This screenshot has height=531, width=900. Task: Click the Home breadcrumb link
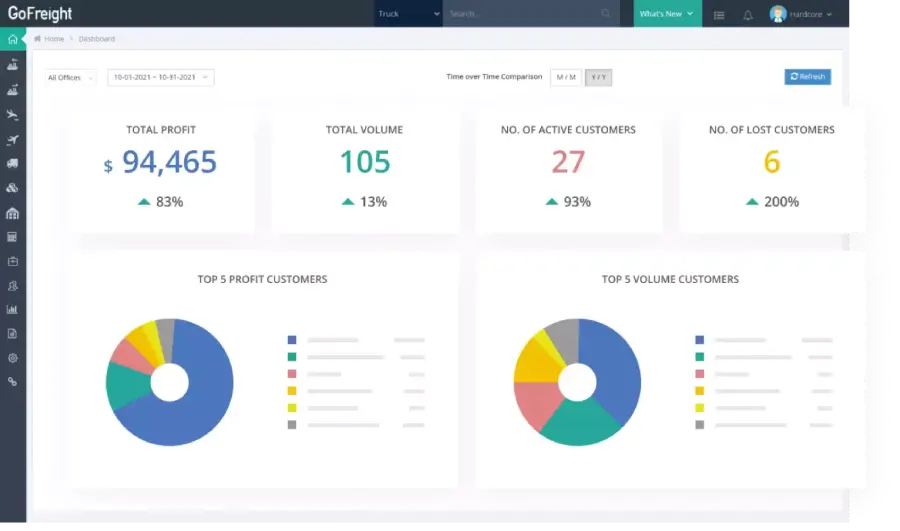(x=54, y=39)
